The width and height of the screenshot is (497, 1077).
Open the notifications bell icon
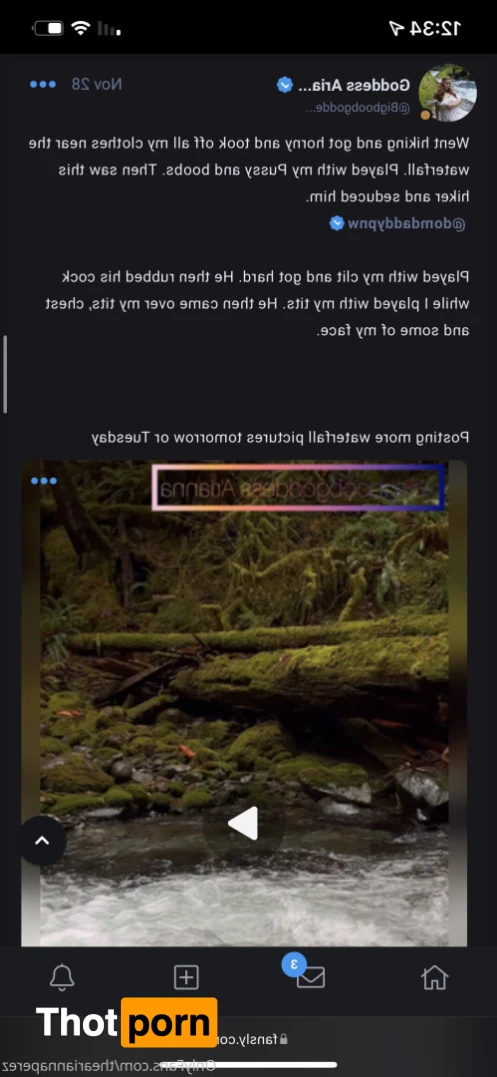(x=62, y=977)
